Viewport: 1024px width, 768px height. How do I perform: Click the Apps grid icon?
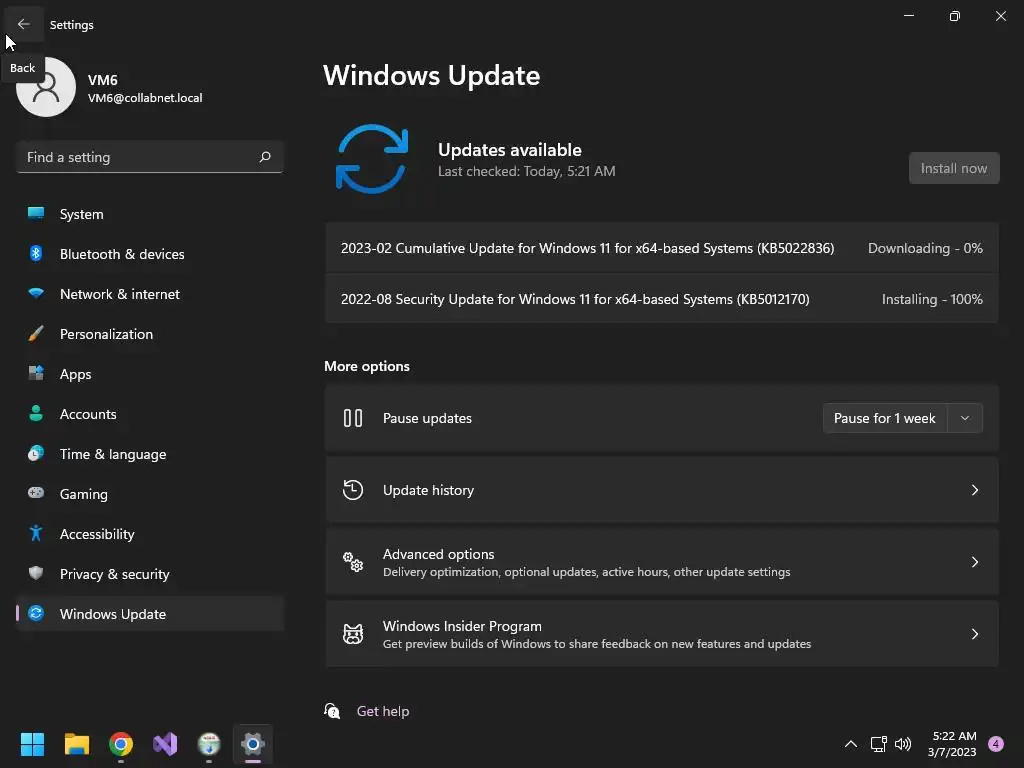(x=36, y=374)
